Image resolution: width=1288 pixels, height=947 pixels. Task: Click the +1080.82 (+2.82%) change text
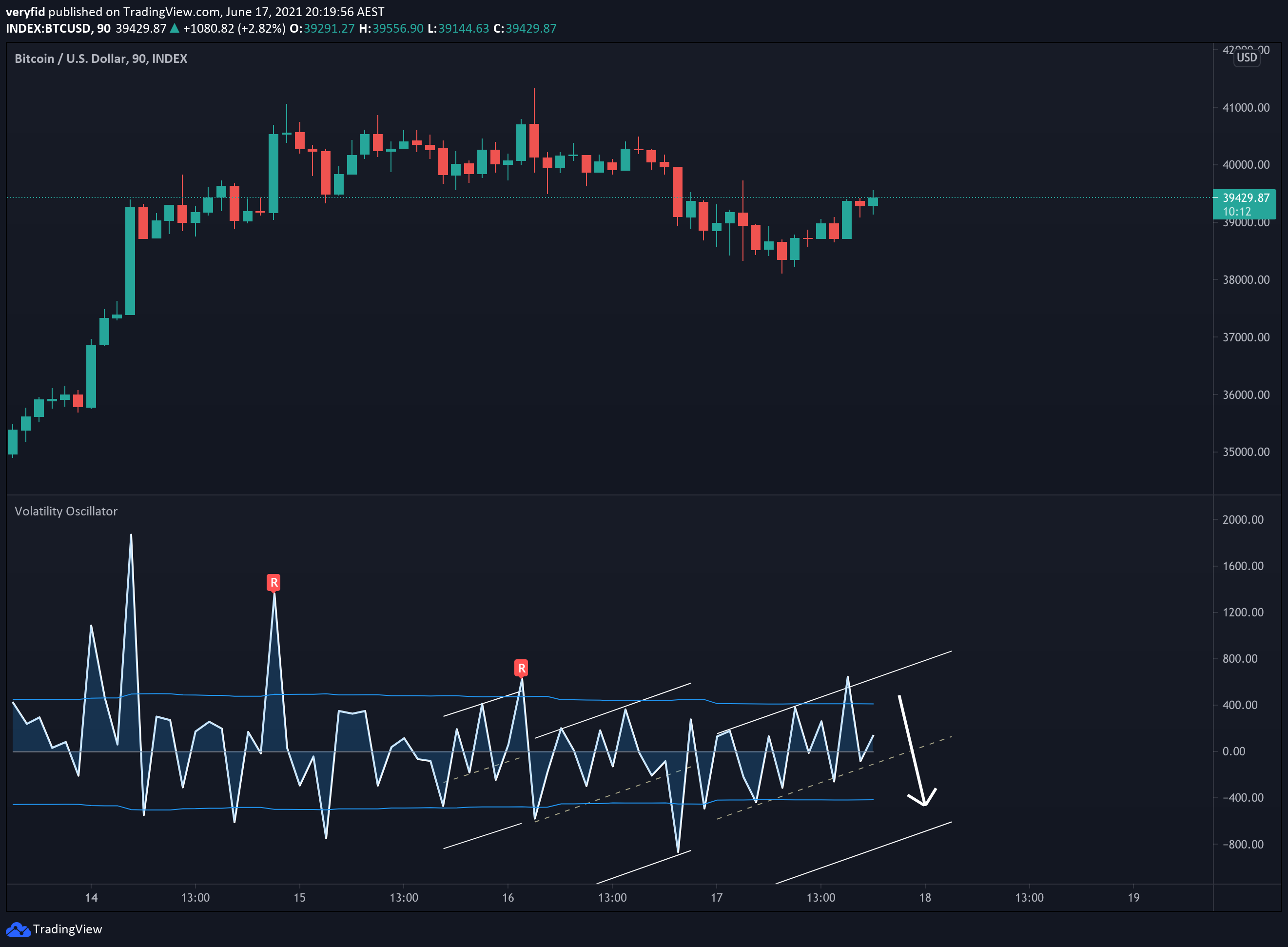point(234,29)
